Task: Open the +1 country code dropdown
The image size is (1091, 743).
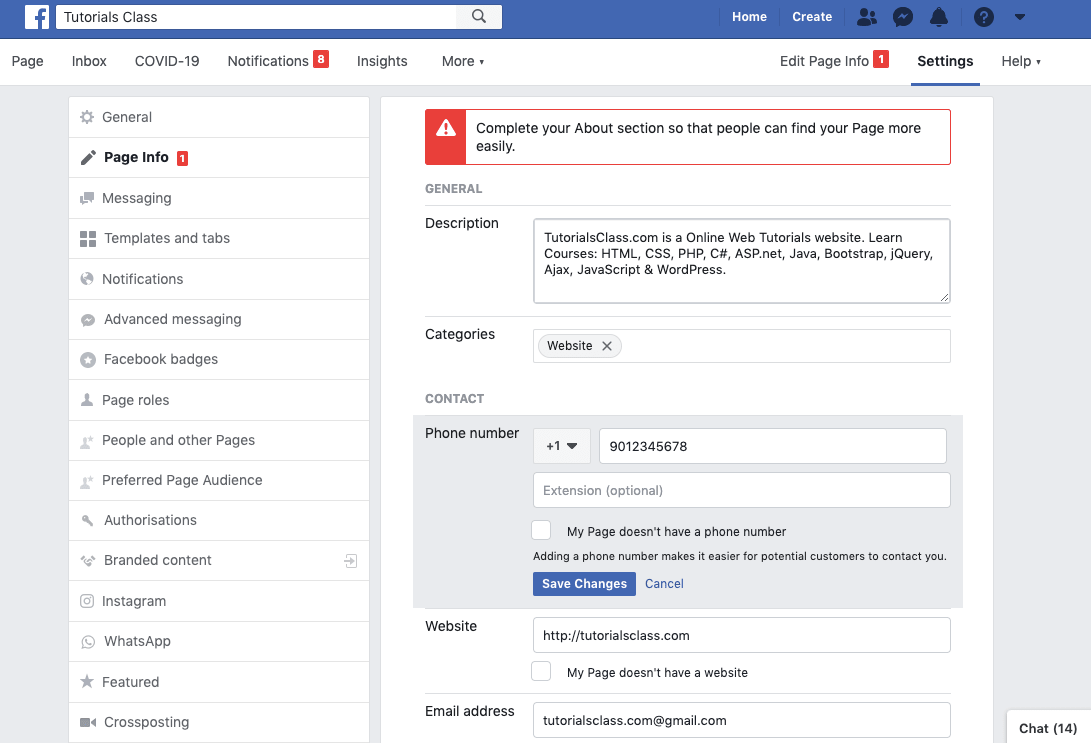Action: 561,446
